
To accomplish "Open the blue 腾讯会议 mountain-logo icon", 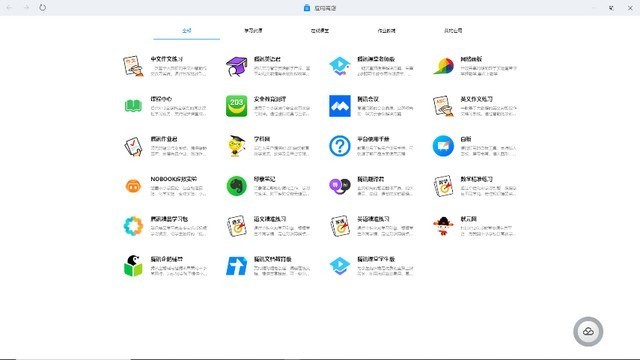I will [x=340, y=106].
